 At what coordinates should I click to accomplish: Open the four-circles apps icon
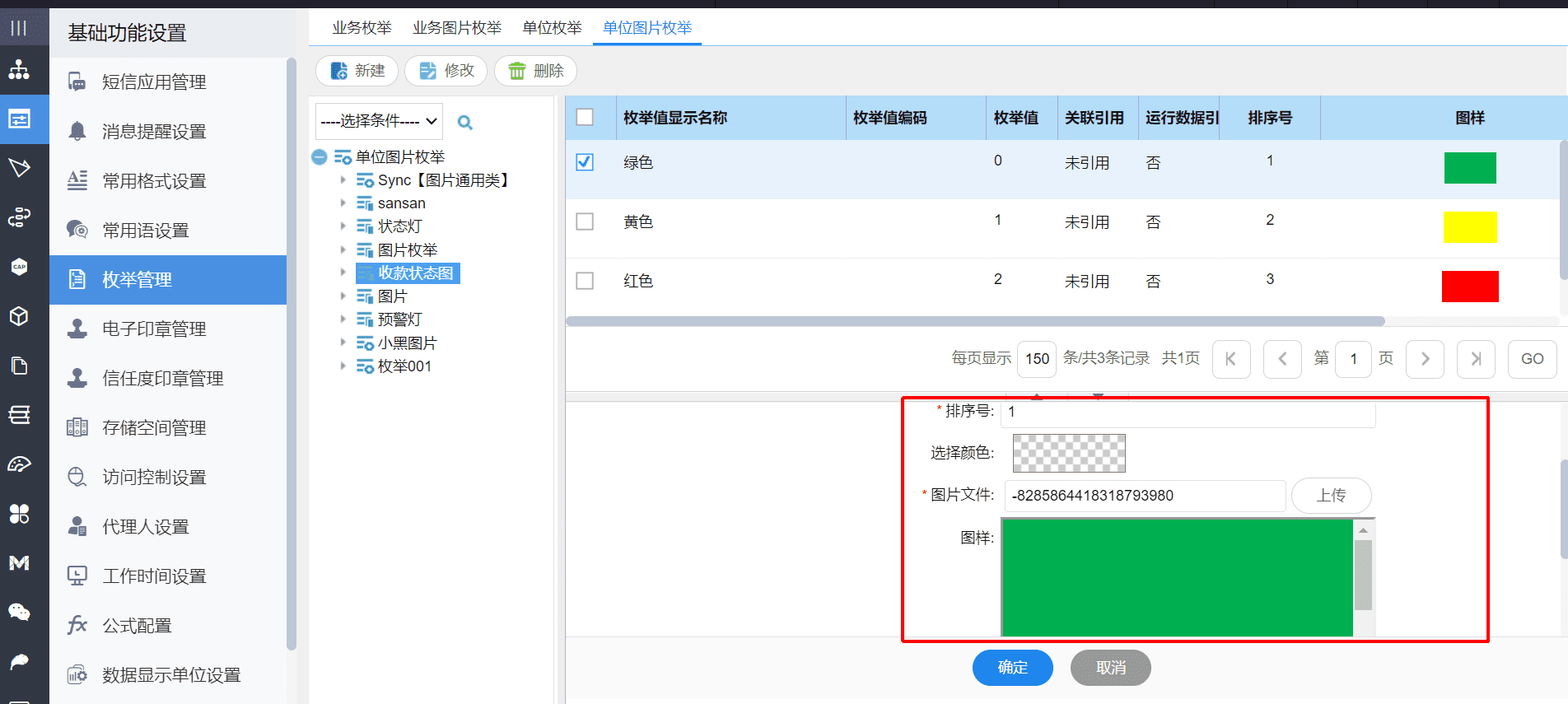point(19,514)
